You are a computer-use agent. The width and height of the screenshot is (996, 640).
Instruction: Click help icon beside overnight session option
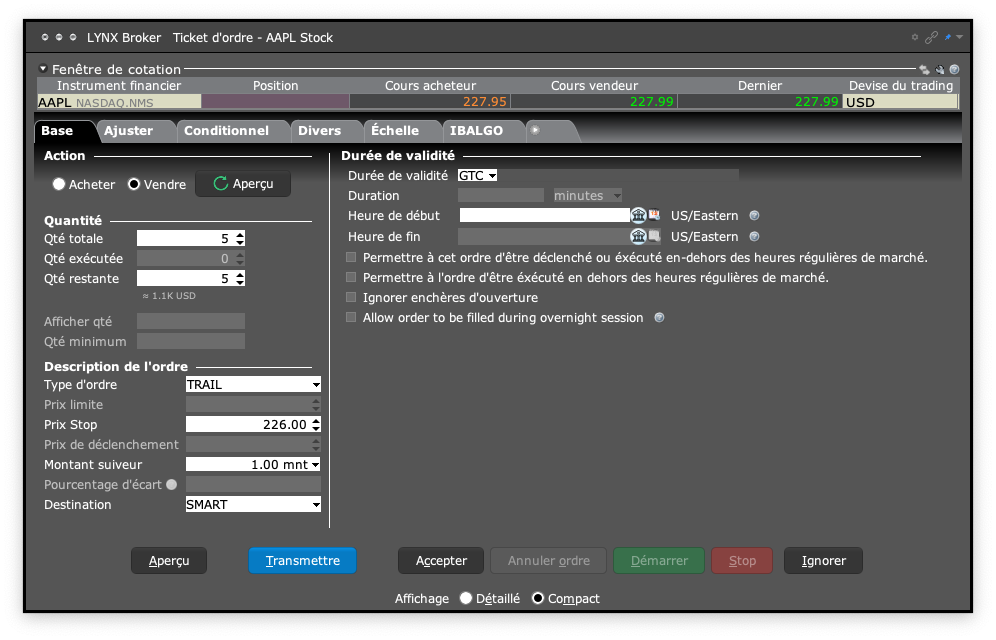[x=659, y=317]
